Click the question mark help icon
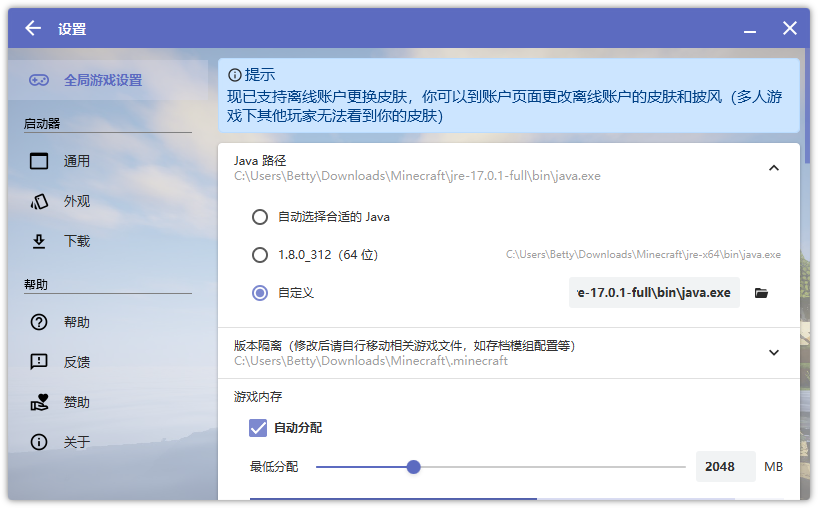The height and width of the screenshot is (508, 818). (39, 322)
